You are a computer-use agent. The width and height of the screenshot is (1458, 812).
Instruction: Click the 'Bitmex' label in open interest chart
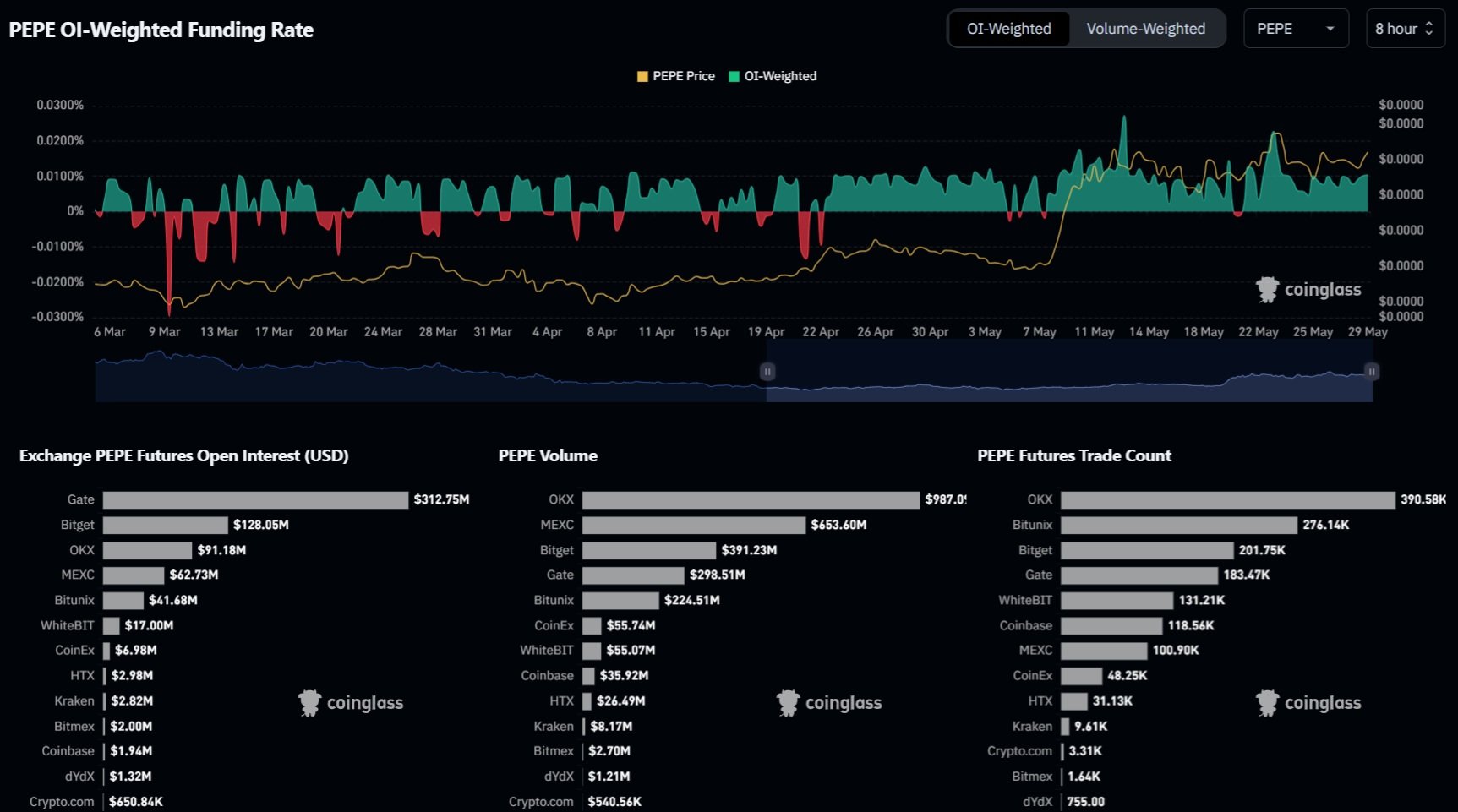click(x=74, y=726)
